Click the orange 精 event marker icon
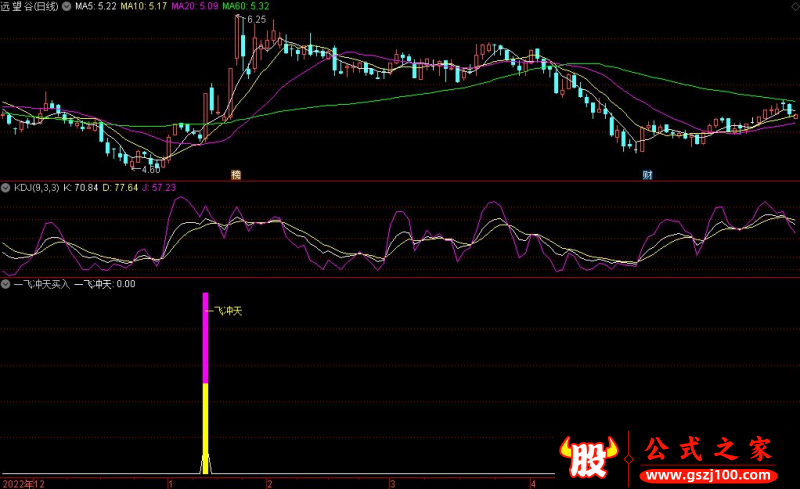800x489 pixels. coord(236,174)
